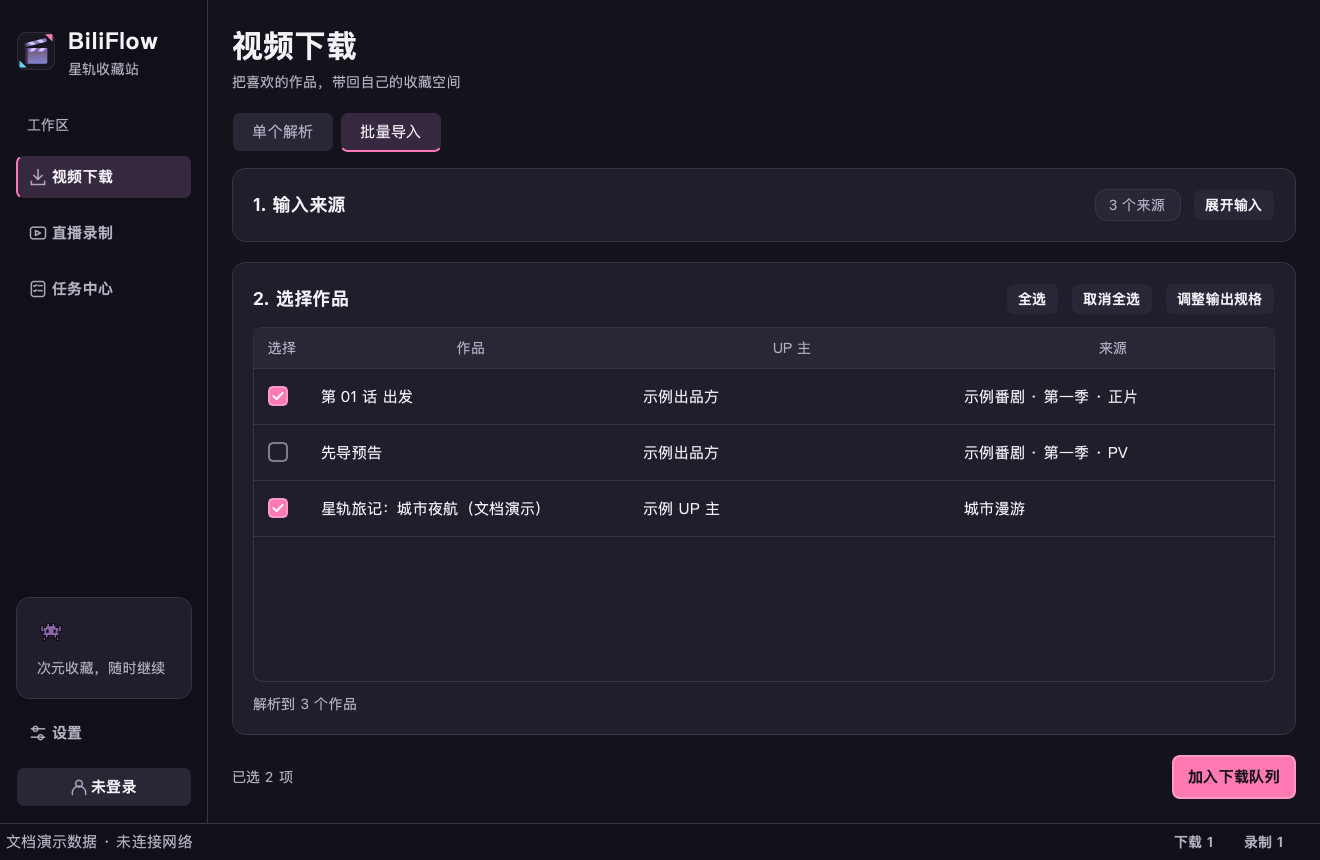The width and height of the screenshot is (1320, 860).
Task: Click the user avatar icon beside 未登录
Action: pos(79,787)
